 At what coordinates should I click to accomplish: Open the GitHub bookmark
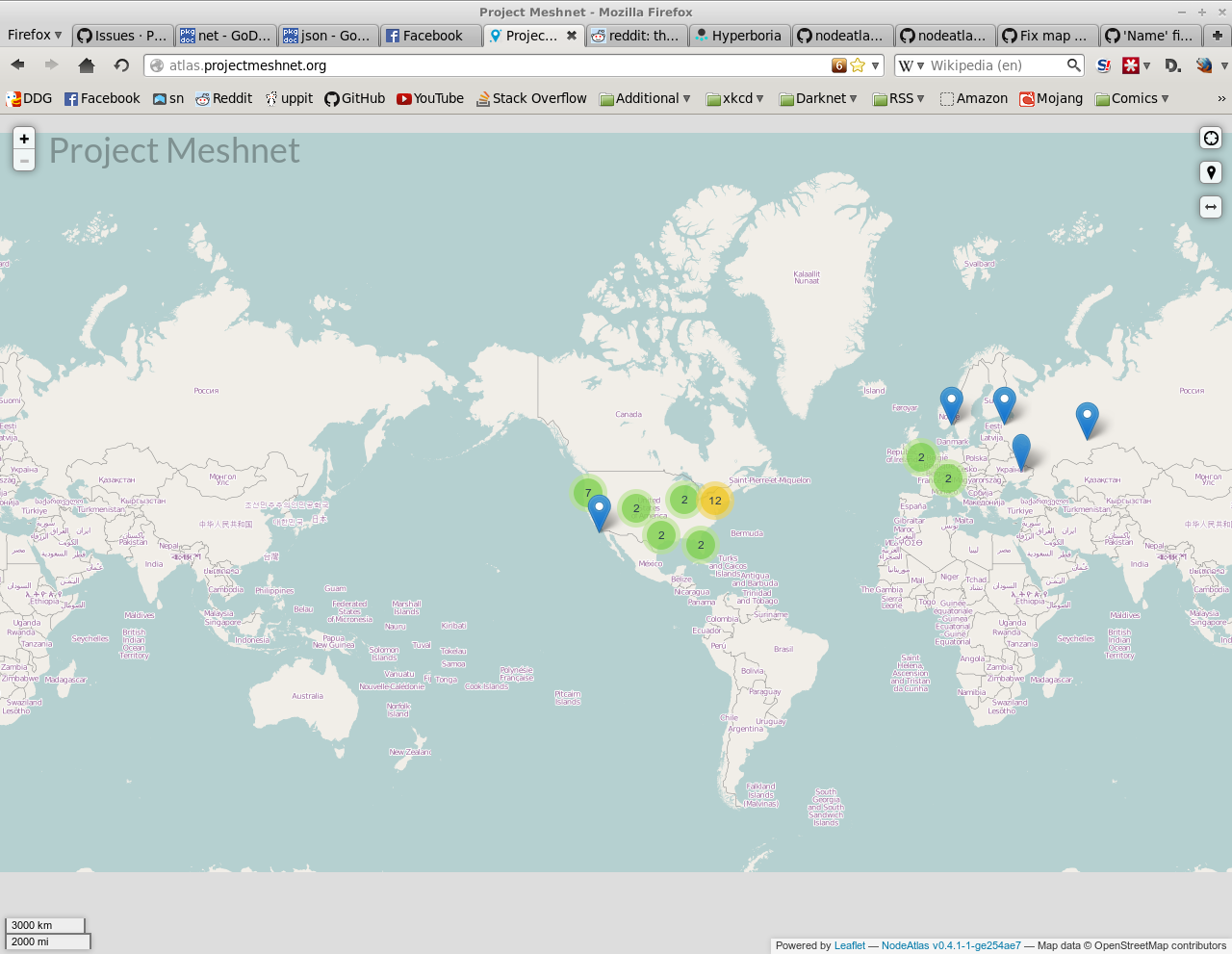pyautogui.click(x=354, y=98)
